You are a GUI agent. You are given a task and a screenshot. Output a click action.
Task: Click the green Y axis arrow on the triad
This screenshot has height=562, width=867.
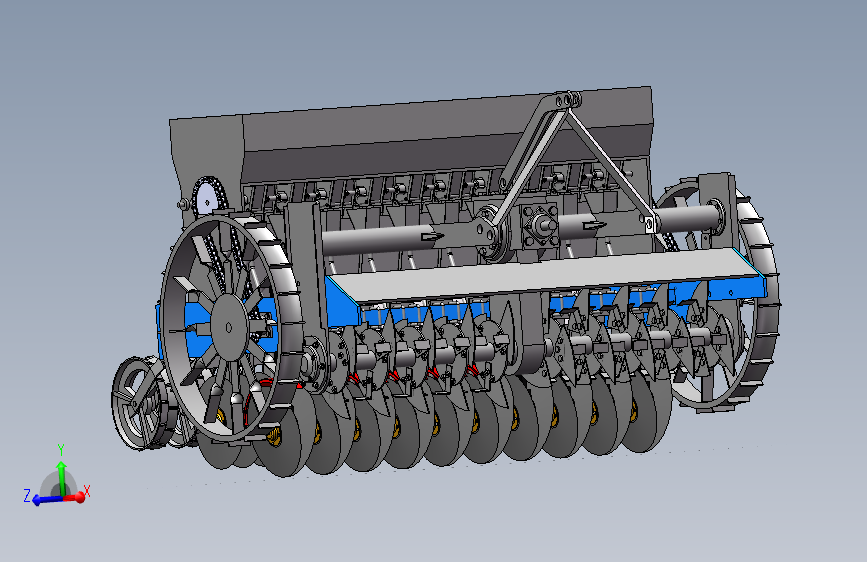(62, 477)
